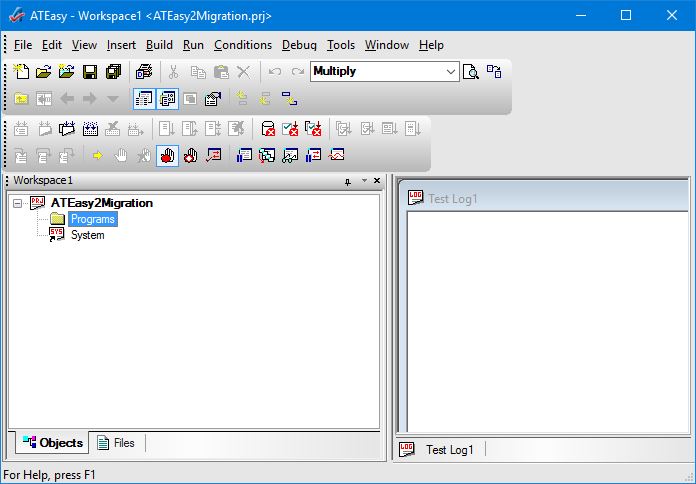Open the Run menu

(x=193, y=45)
